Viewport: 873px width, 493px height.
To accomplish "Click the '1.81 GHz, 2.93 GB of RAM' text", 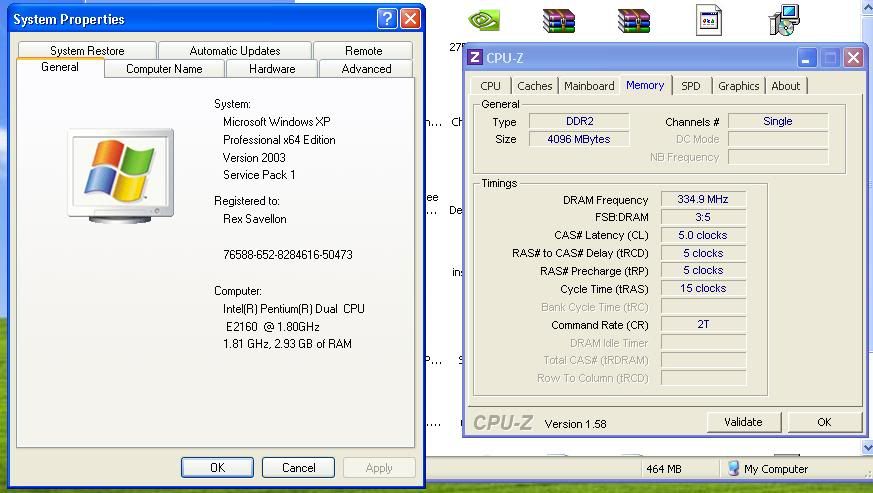I will (x=287, y=344).
